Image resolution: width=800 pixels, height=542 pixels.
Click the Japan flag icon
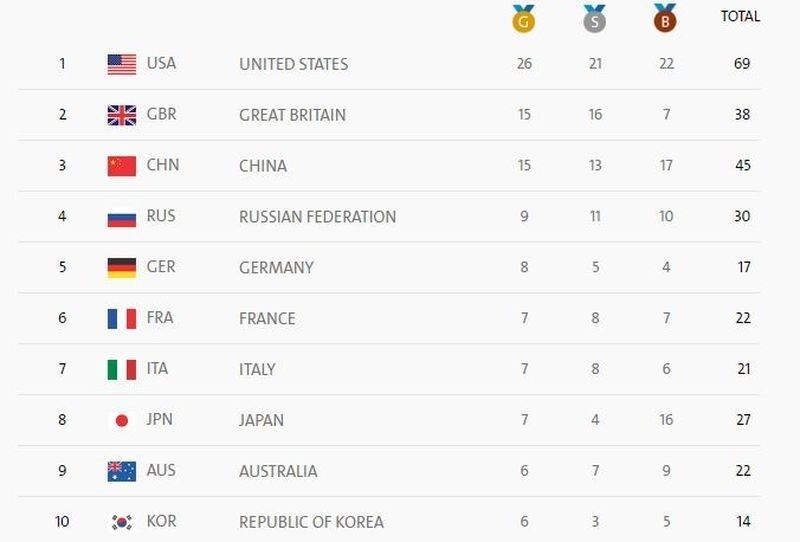click(x=122, y=421)
